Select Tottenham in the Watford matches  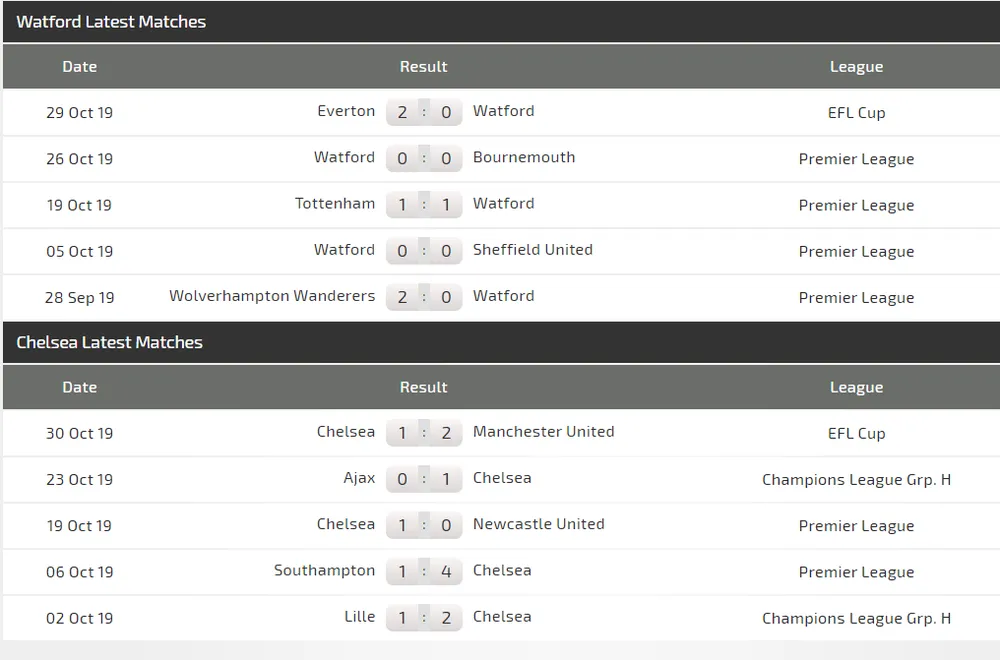pyautogui.click(x=335, y=203)
